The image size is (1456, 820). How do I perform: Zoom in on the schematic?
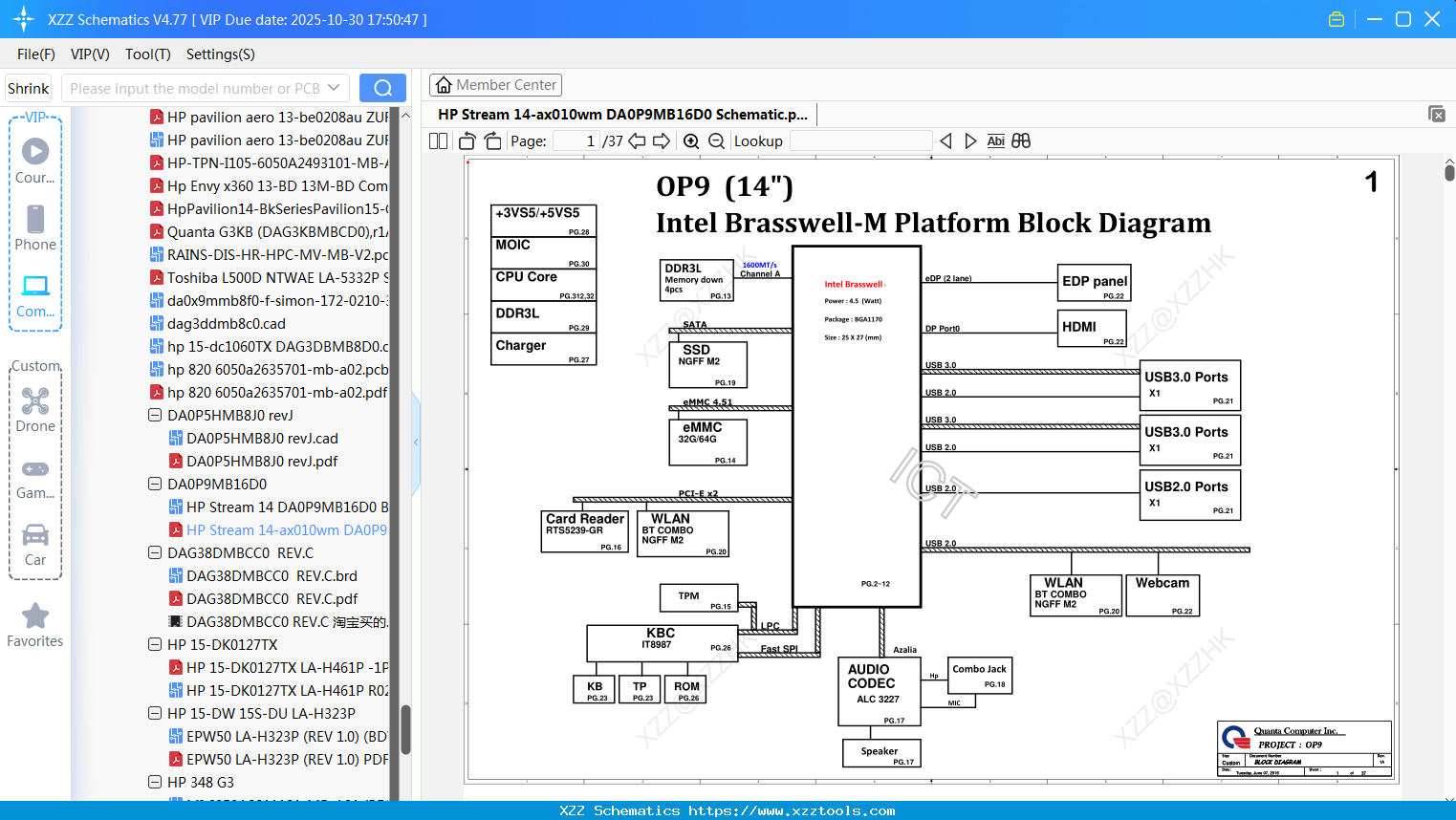click(x=691, y=140)
